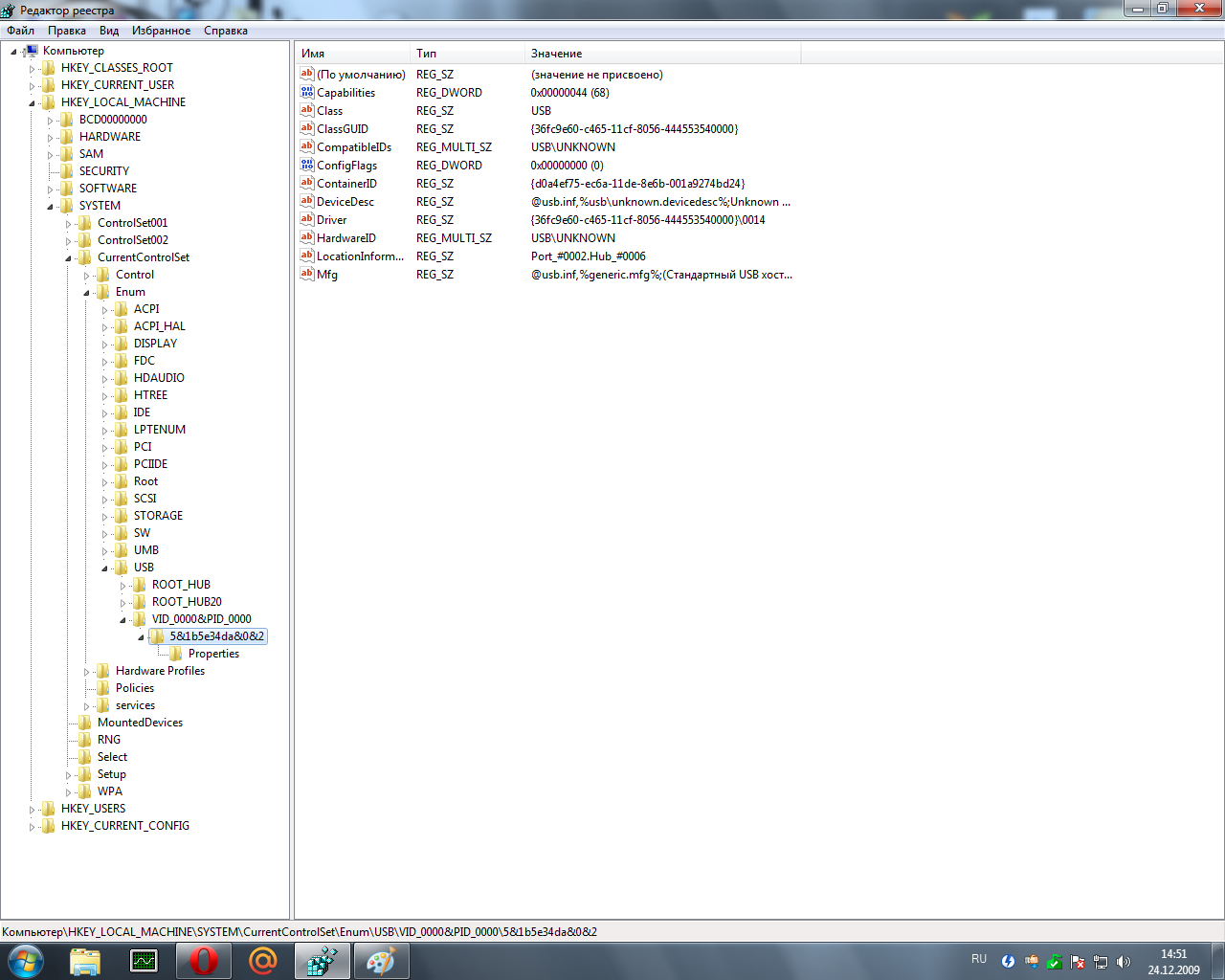Click the volume speaker tray icon
Image resolution: width=1225 pixels, height=980 pixels.
(1124, 962)
